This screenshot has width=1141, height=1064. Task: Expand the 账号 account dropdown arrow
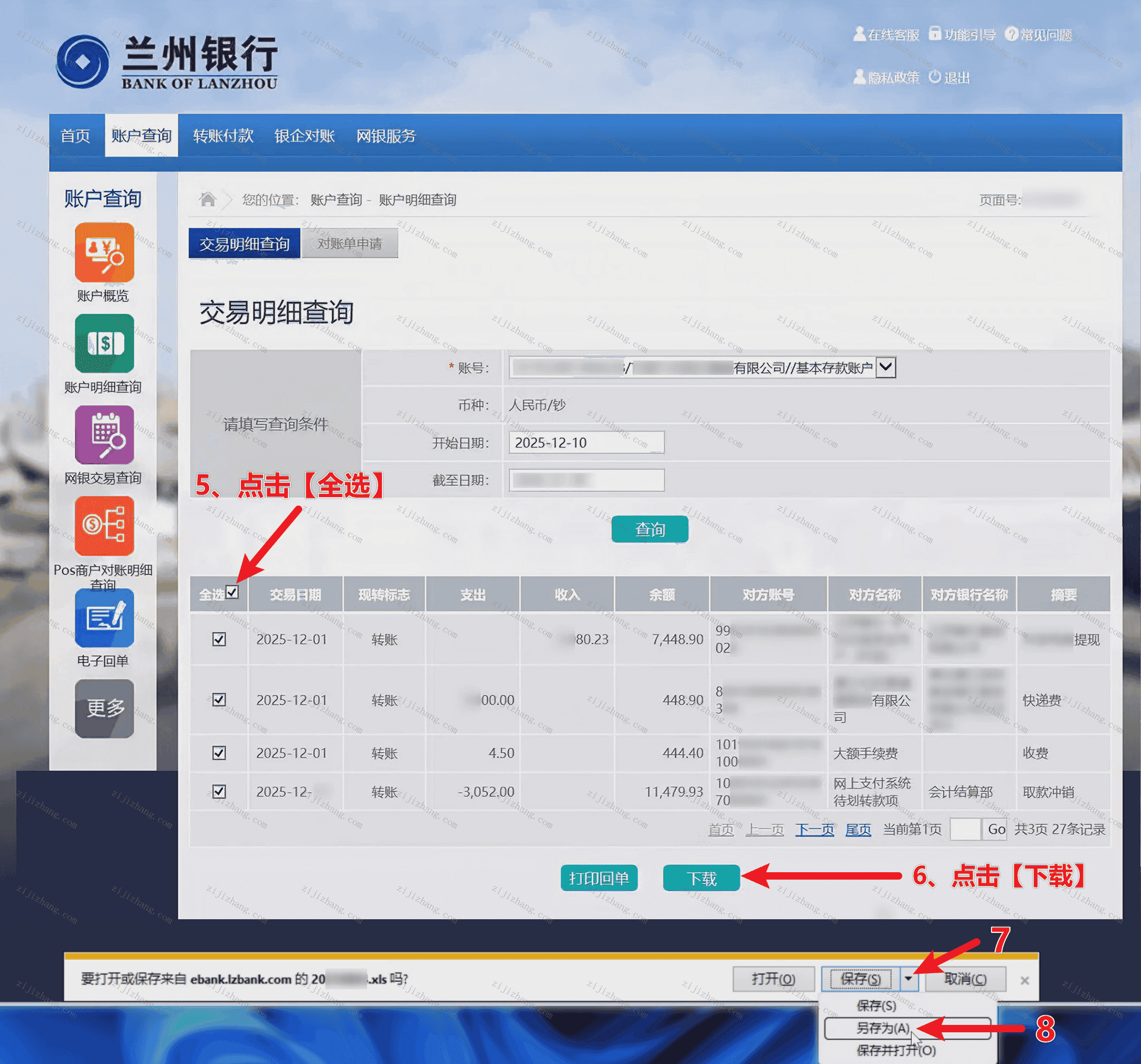(885, 367)
